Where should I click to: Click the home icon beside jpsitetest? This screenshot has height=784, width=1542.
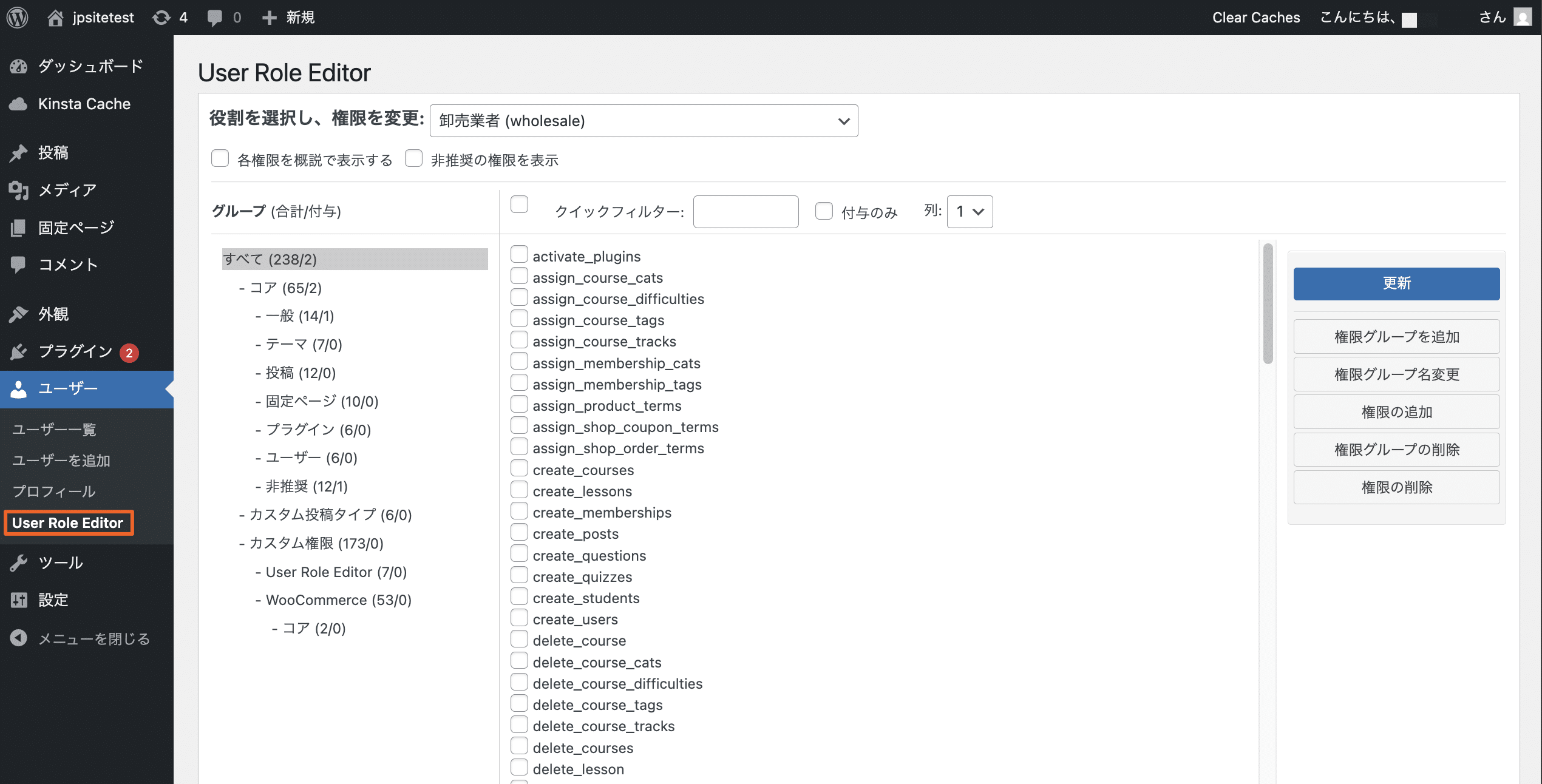point(55,18)
